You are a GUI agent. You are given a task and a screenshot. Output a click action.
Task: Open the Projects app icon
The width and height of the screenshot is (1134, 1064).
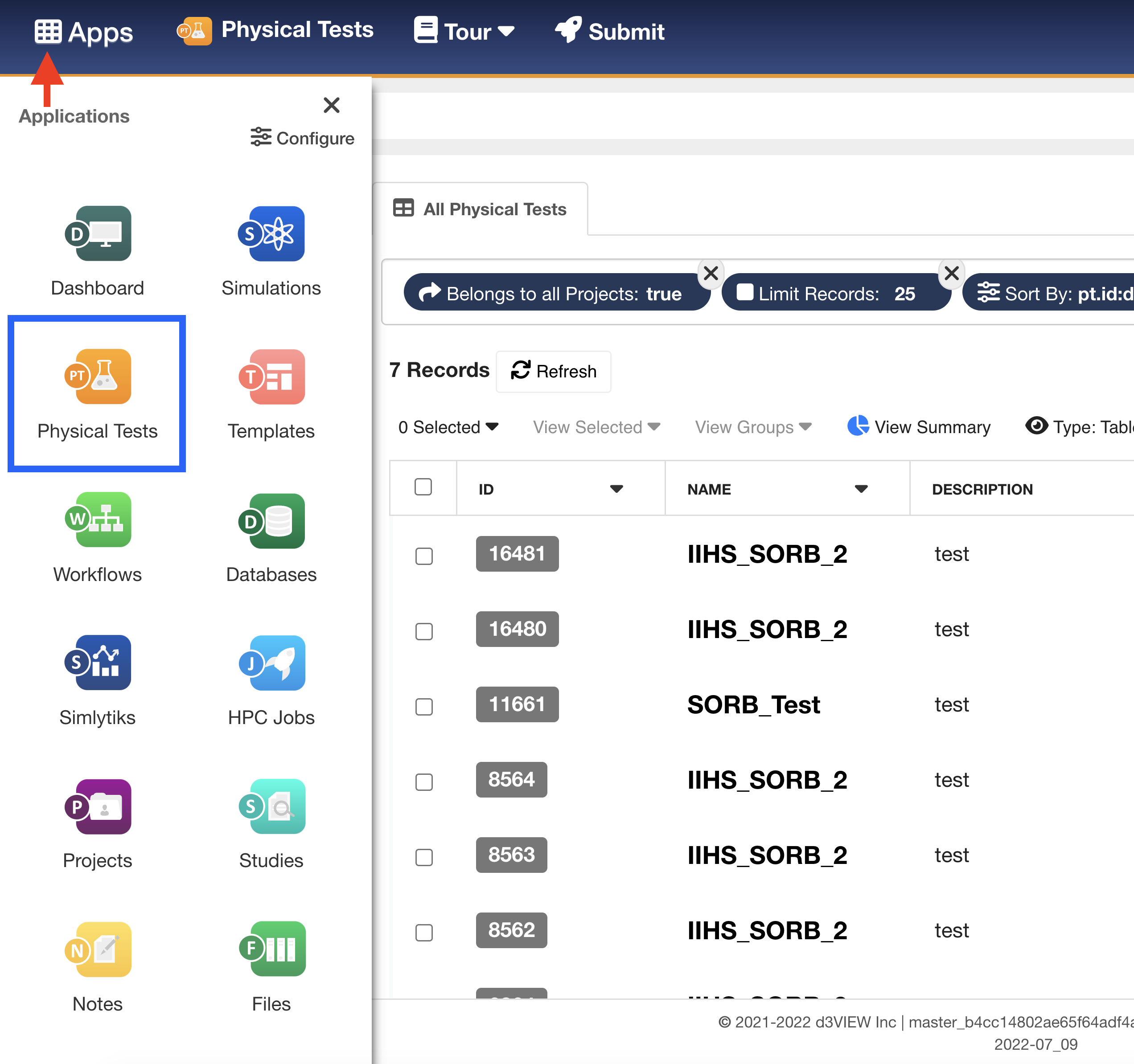click(98, 807)
